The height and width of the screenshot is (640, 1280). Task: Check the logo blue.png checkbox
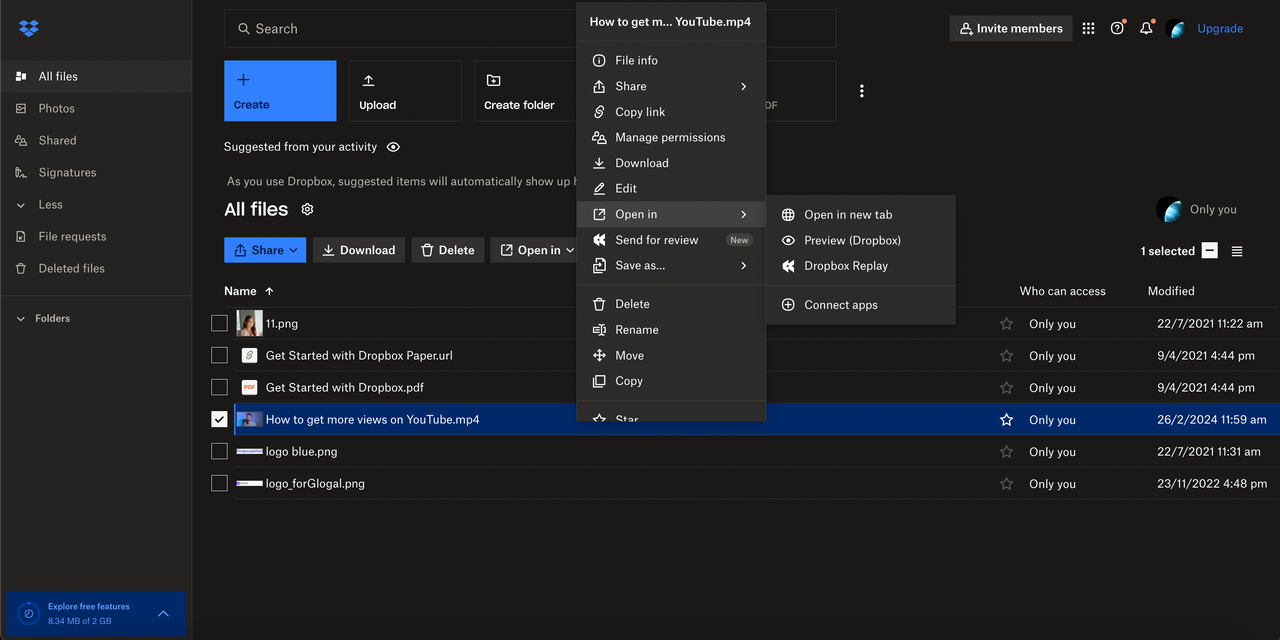(219, 451)
